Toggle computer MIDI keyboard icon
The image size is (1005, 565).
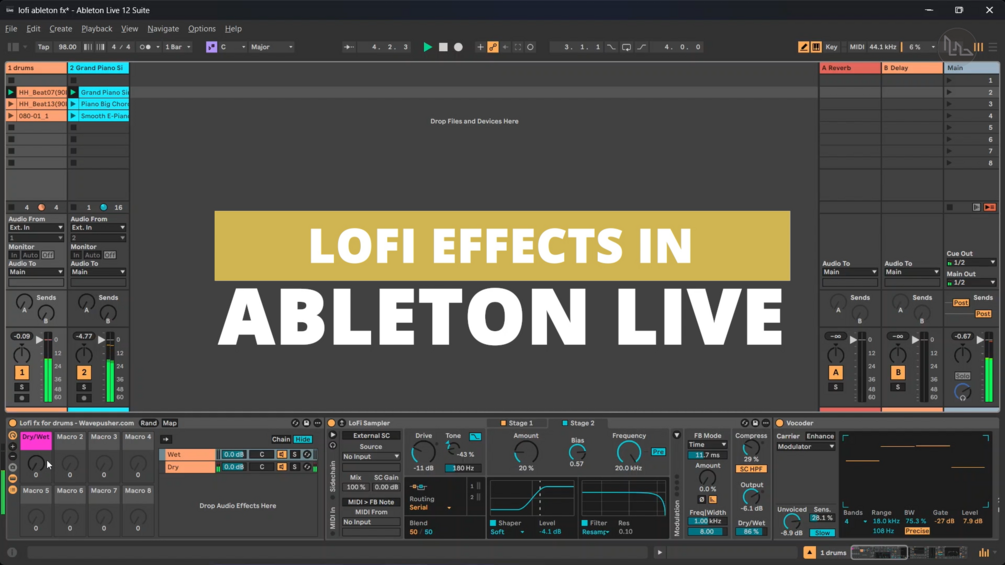click(x=816, y=47)
